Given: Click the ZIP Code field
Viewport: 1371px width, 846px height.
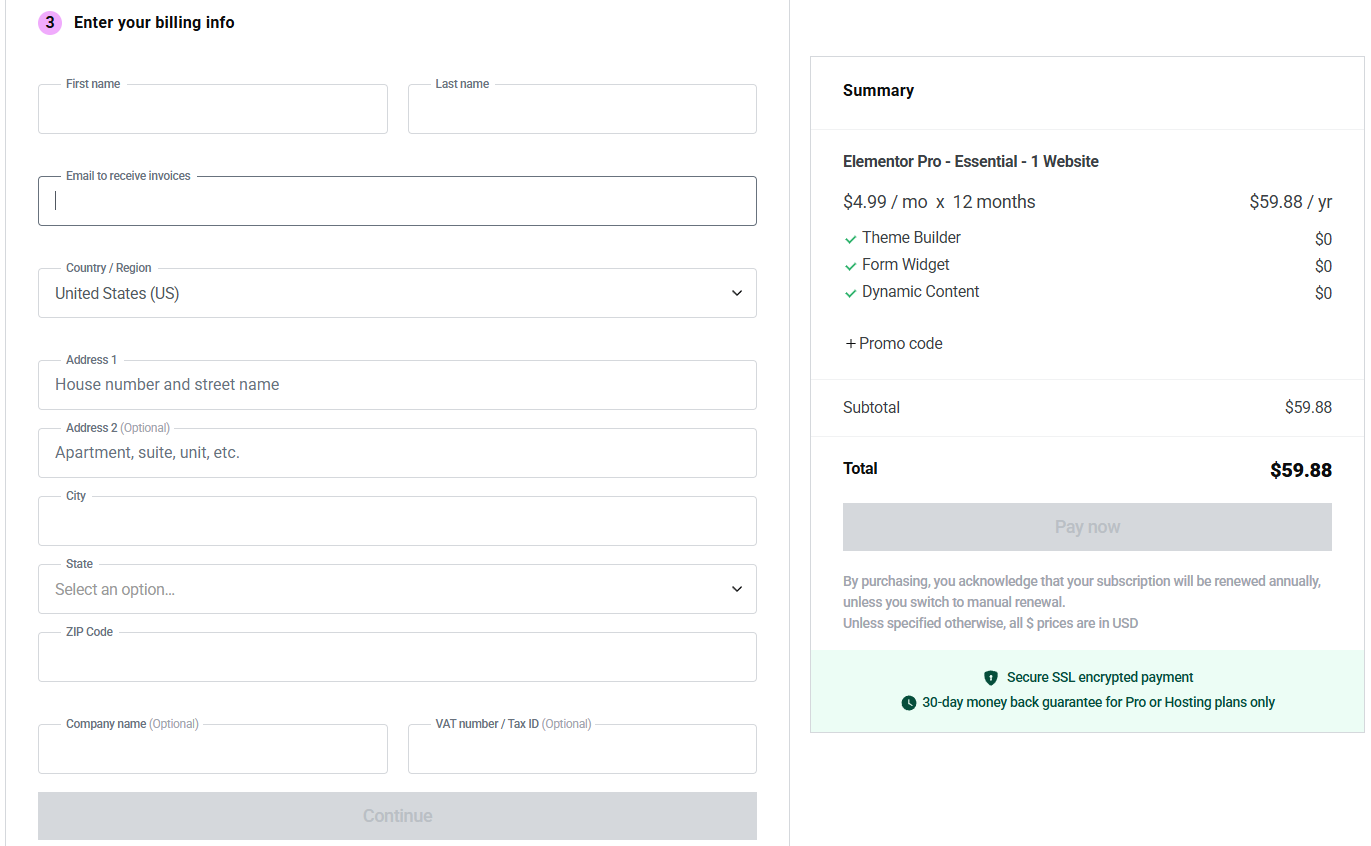Looking at the screenshot, I should [397, 657].
